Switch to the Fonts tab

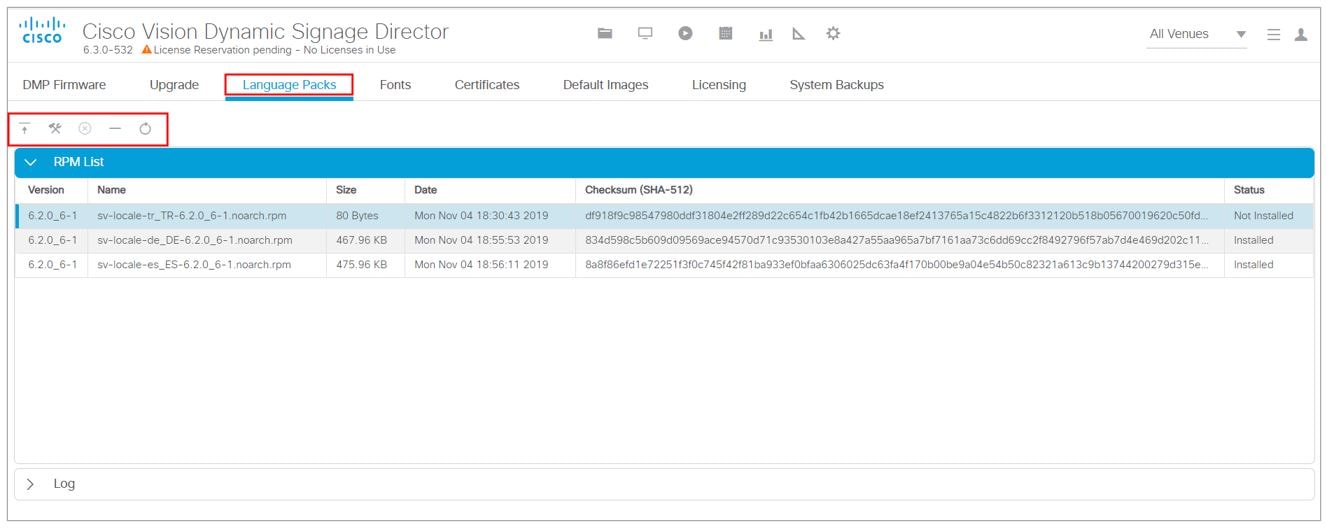pyautogui.click(x=395, y=85)
